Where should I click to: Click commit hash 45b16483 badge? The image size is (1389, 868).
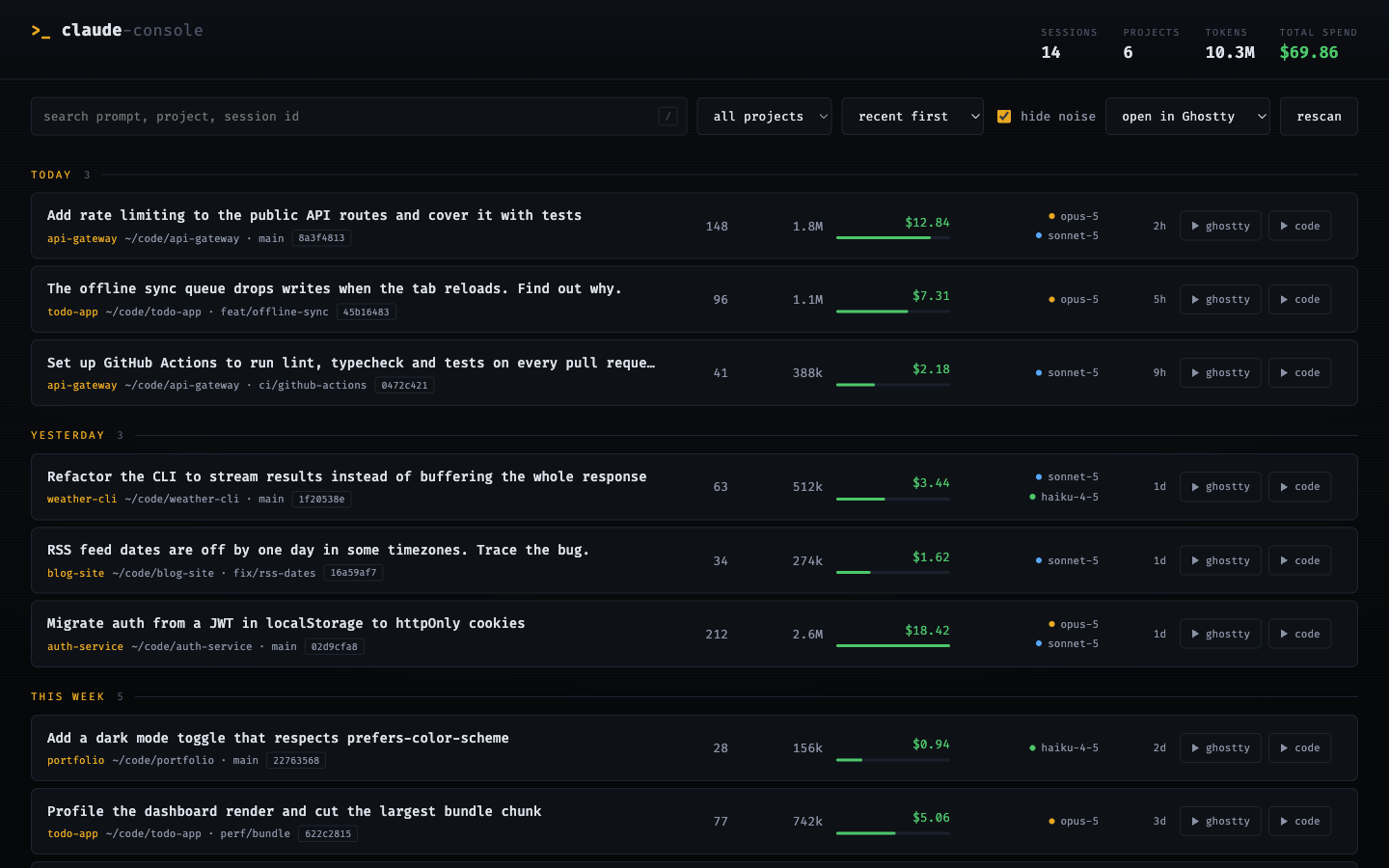pos(367,312)
